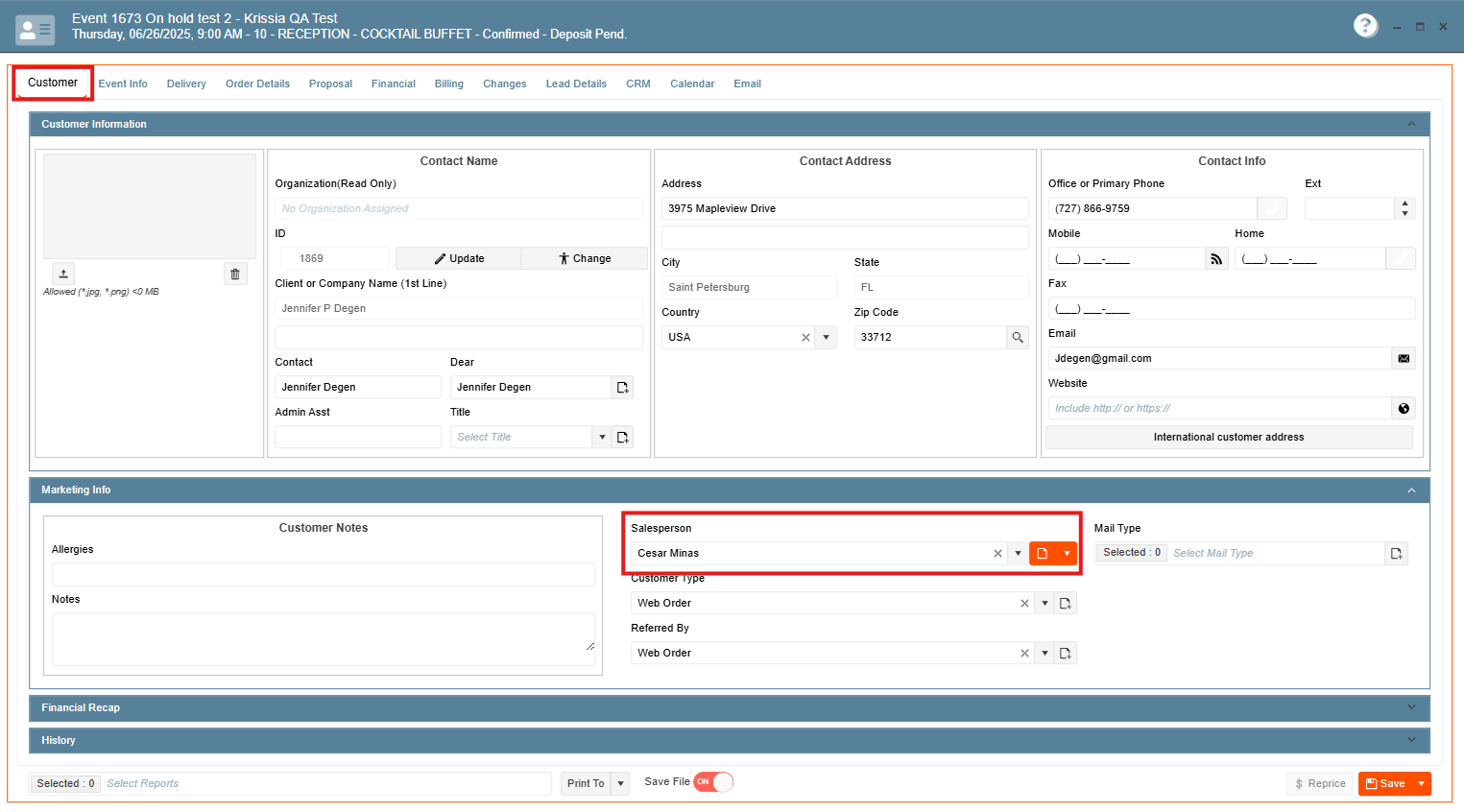Click into the customer Notes text area
Image resolution: width=1464 pixels, height=812 pixels.
click(x=324, y=638)
